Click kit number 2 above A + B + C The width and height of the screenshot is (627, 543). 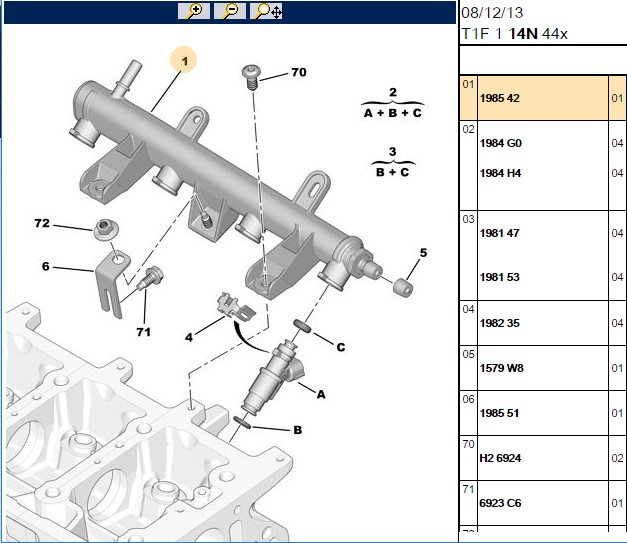pyautogui.click(x=393, y=92)
